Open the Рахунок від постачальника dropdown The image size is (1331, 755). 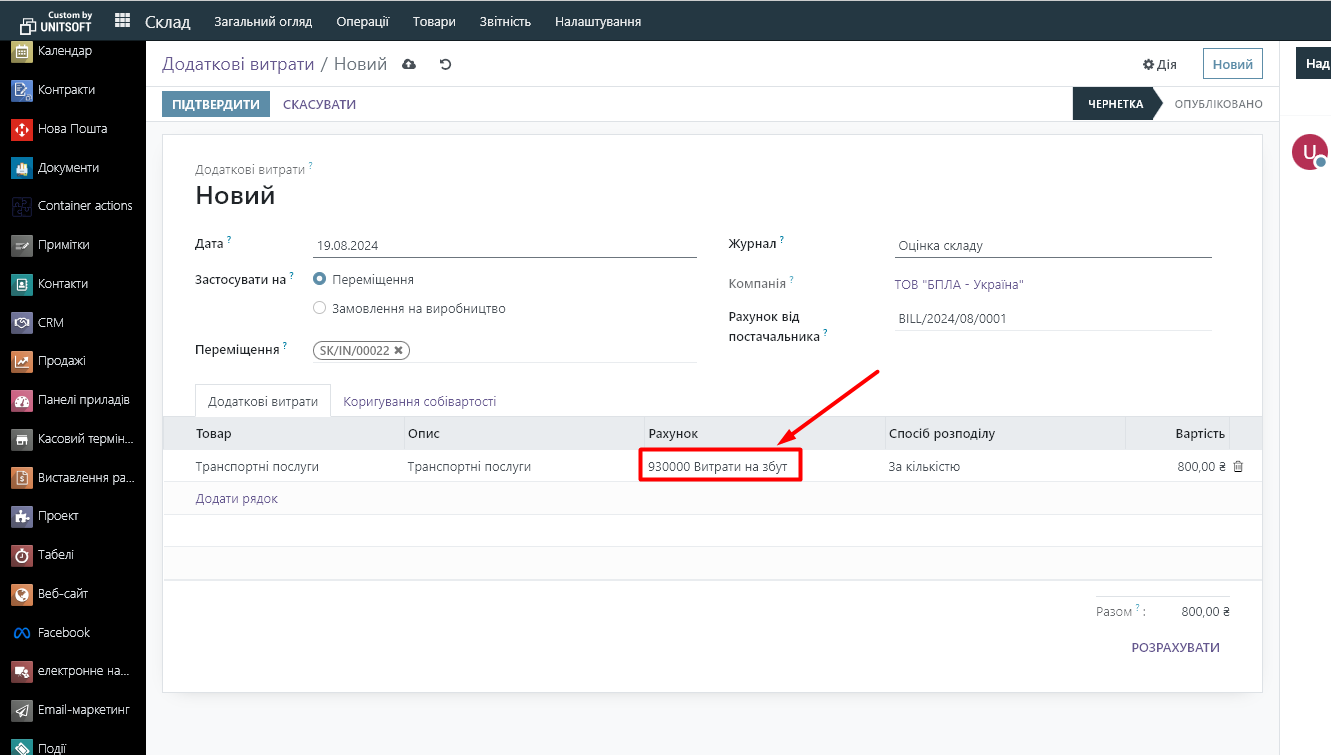click(x=1052, y=319)
